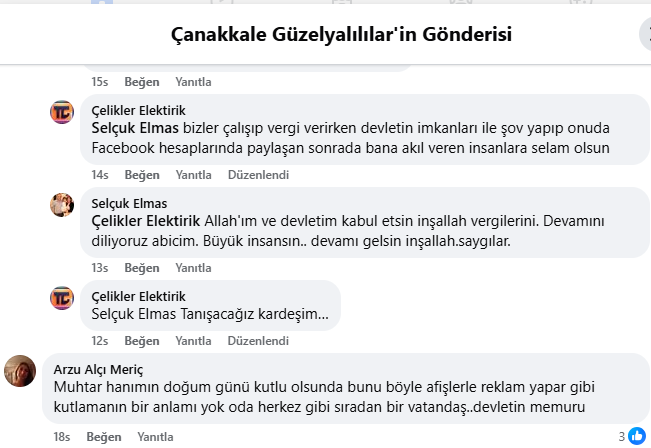Reply to Arzu Alçı Meriç's comment
The width and height of the screenshot is (651, 448).
(x=155, y=437)
